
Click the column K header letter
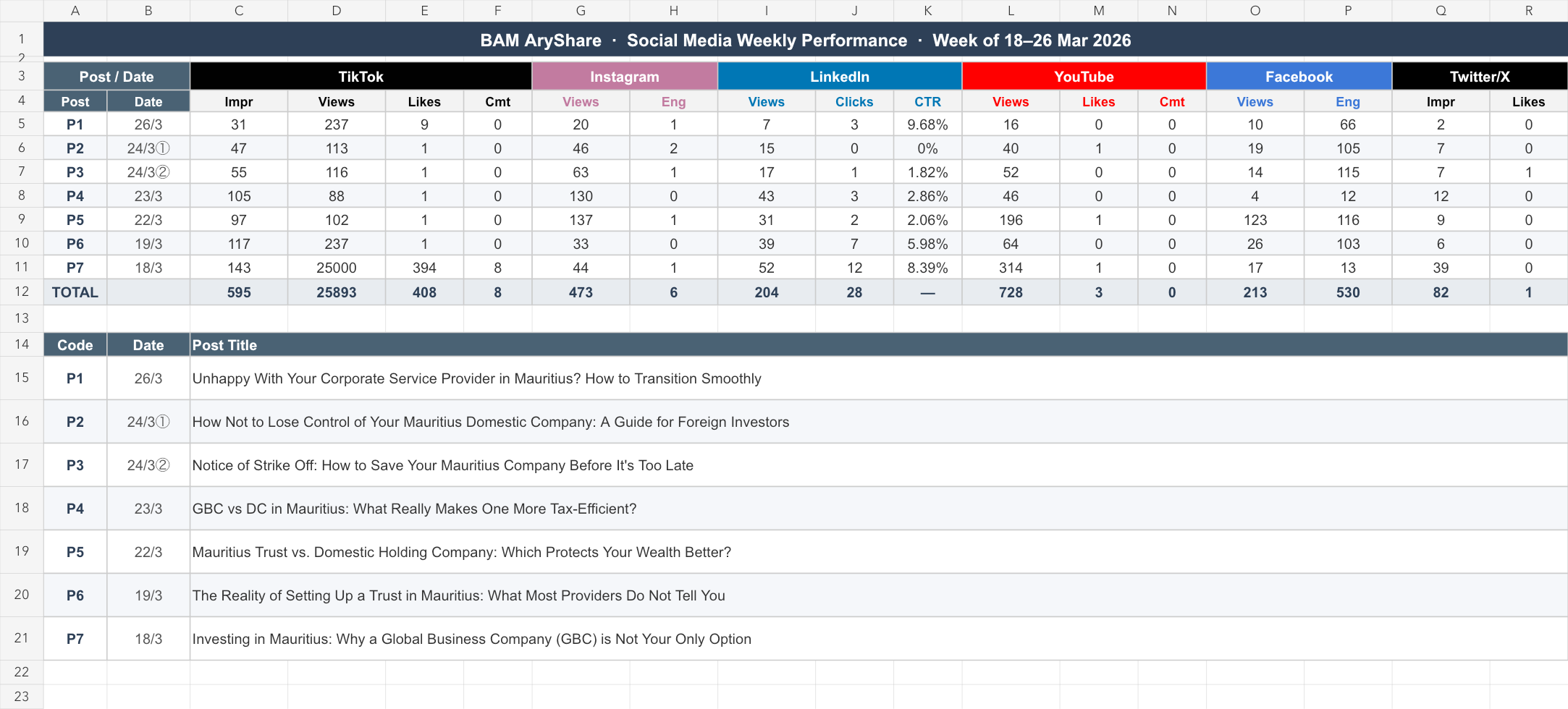click(927, 11)
